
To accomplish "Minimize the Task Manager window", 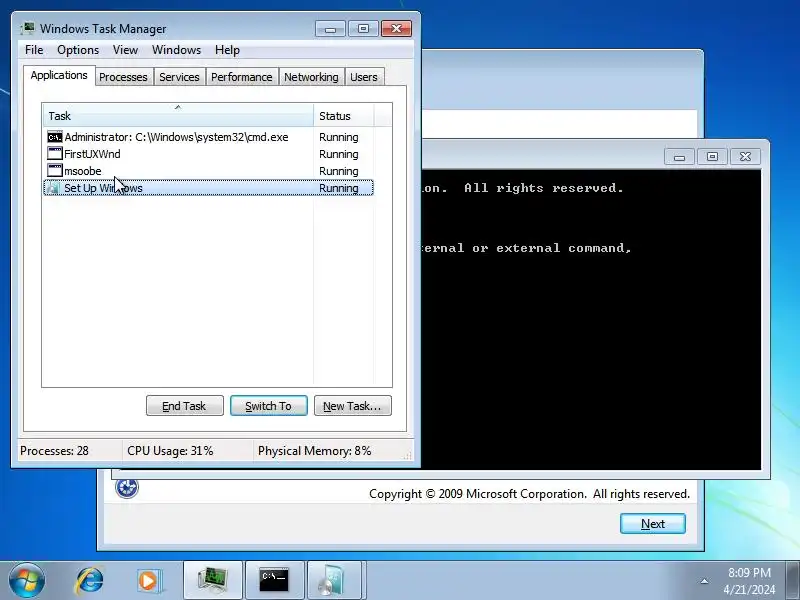I will (330, 29).
